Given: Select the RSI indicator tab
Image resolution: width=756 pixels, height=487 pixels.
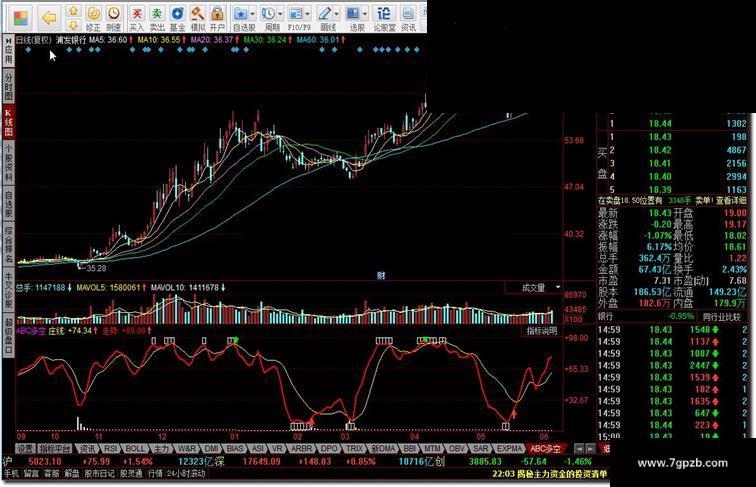Looking at the screenshot, I should pyautogui.click(x=111, y=448).
